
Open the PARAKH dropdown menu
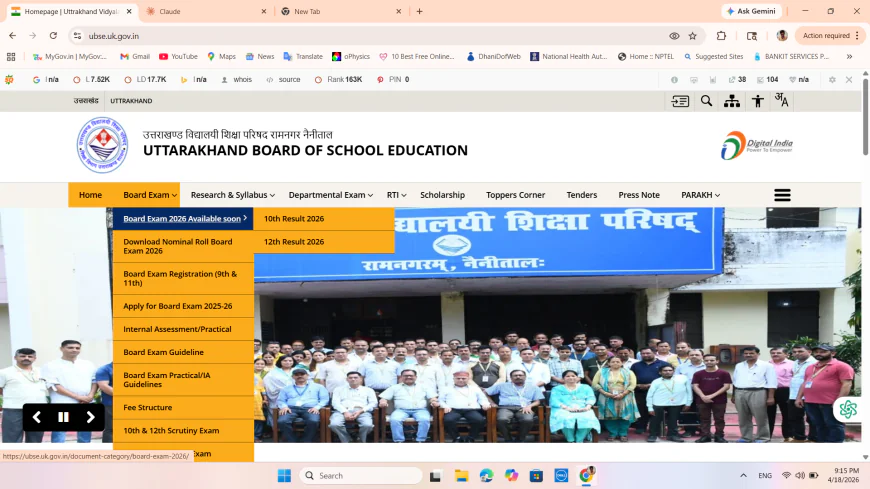[700, 195]
